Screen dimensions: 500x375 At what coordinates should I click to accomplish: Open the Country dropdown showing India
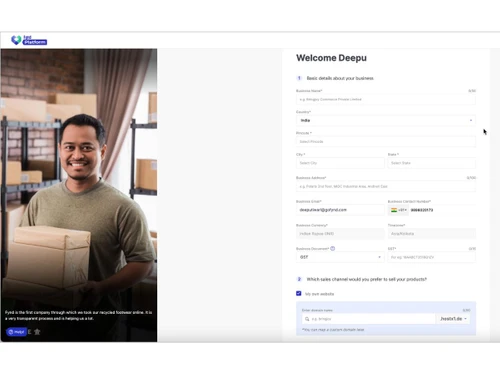click(386, 120)
